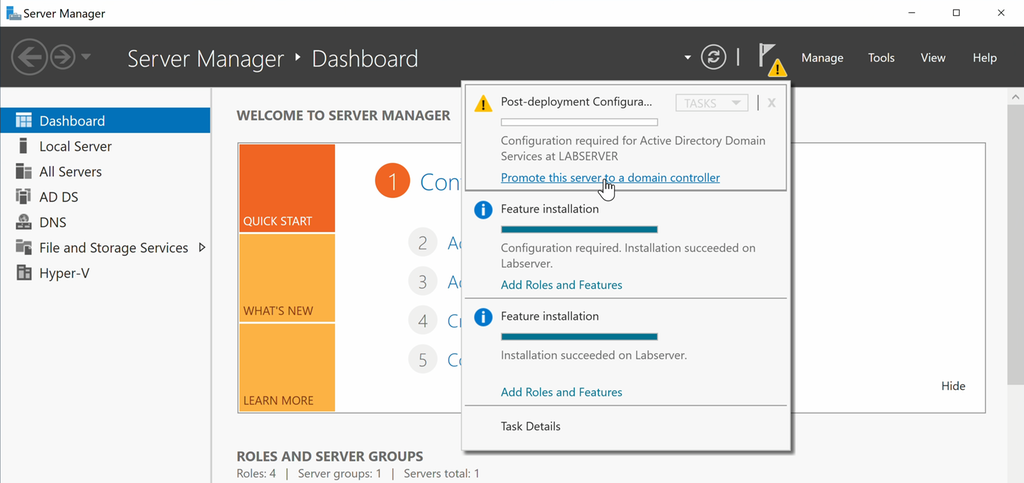
Task: Click the step 5 circle
Action: [423, 360]
